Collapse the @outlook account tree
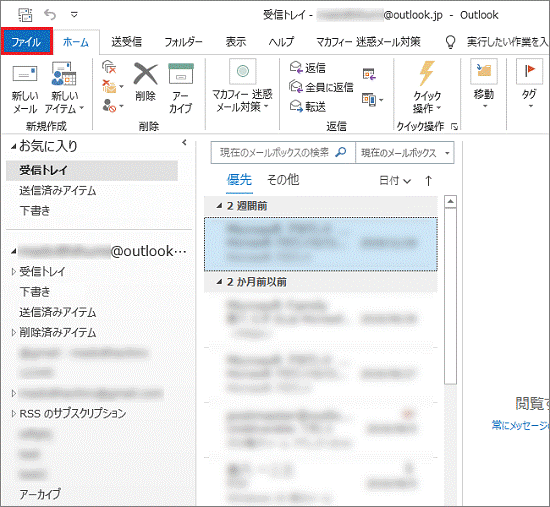 click(13, 251)
